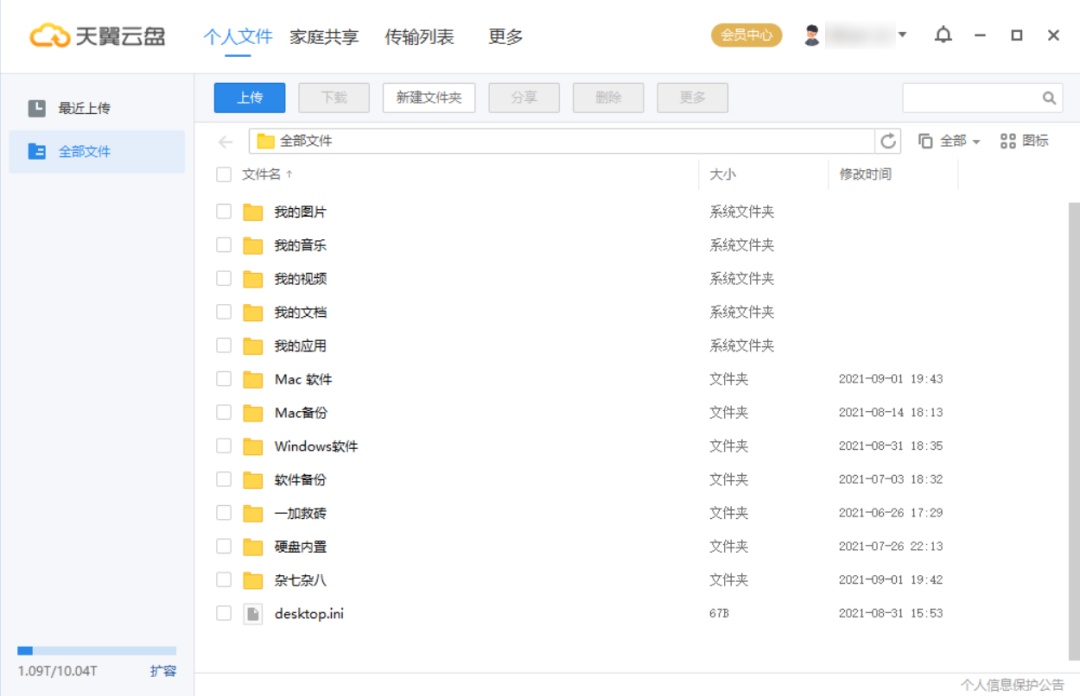1080x696 pixels.
Task: Click the storage usage progress bar
Action: (x=96, y=650)
